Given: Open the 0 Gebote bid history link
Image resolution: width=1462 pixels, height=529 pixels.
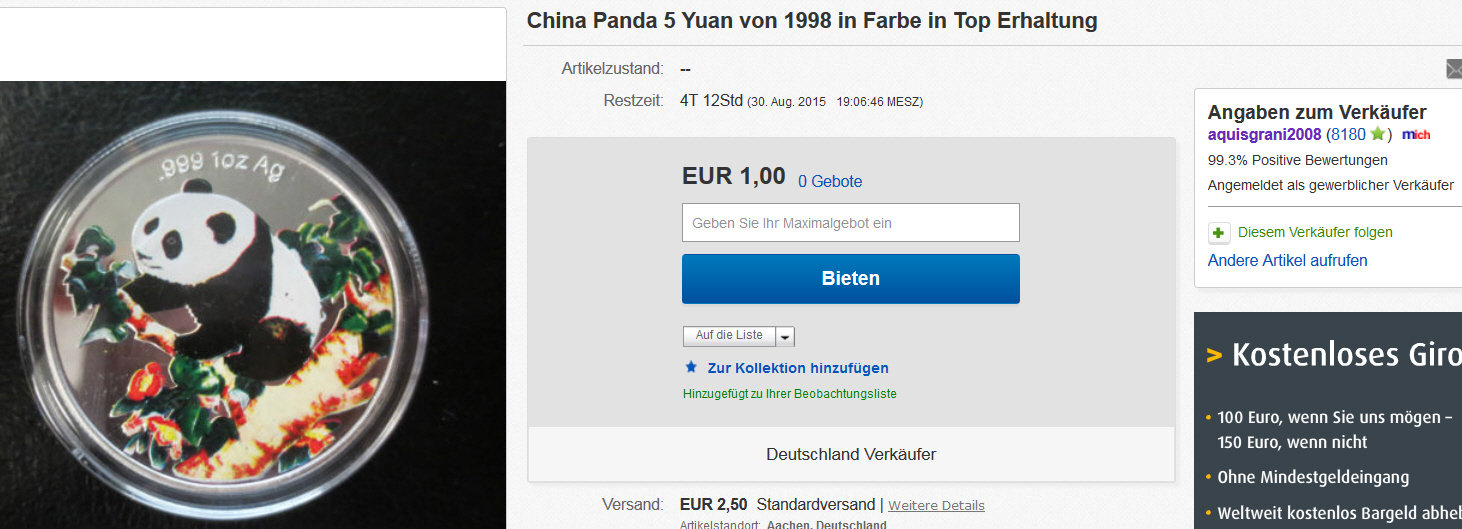Looking at the screenshot, I should [x=830, y=182].
